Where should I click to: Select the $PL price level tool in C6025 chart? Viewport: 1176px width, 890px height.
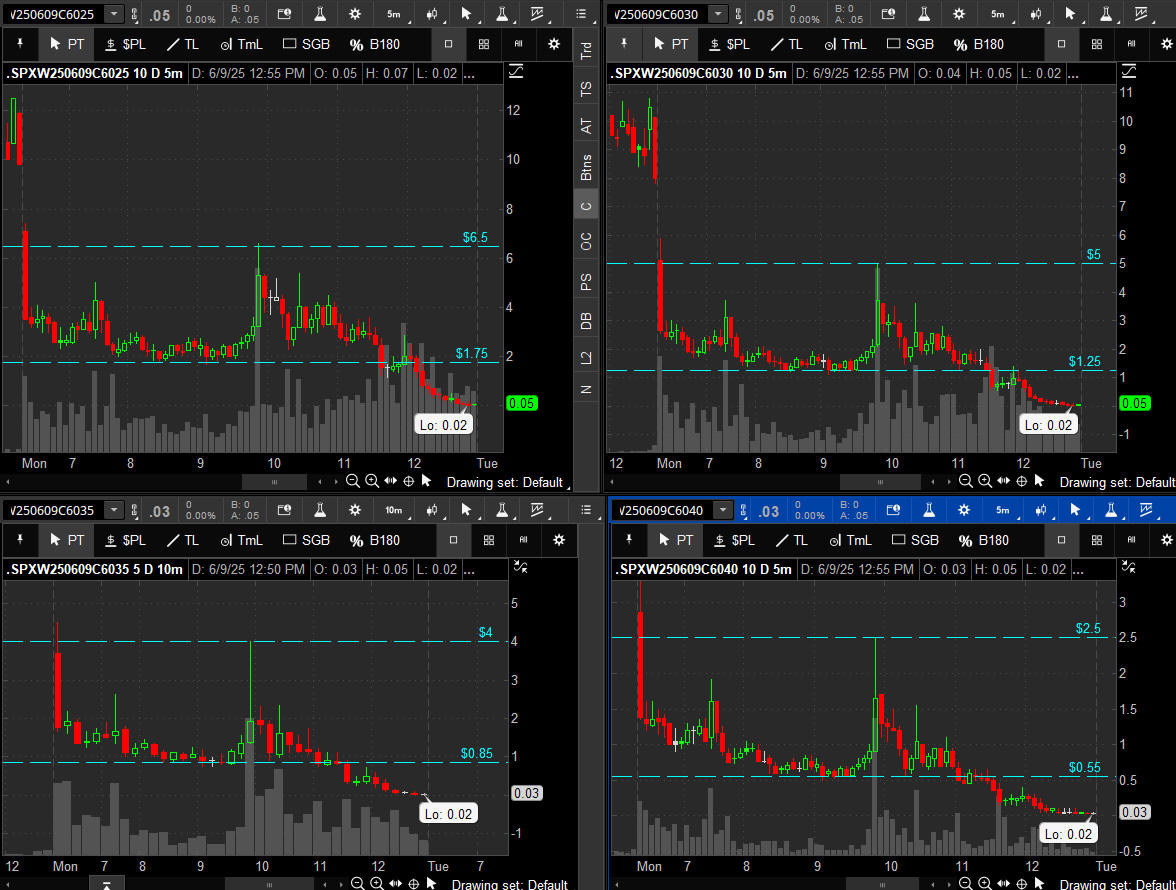125,44
